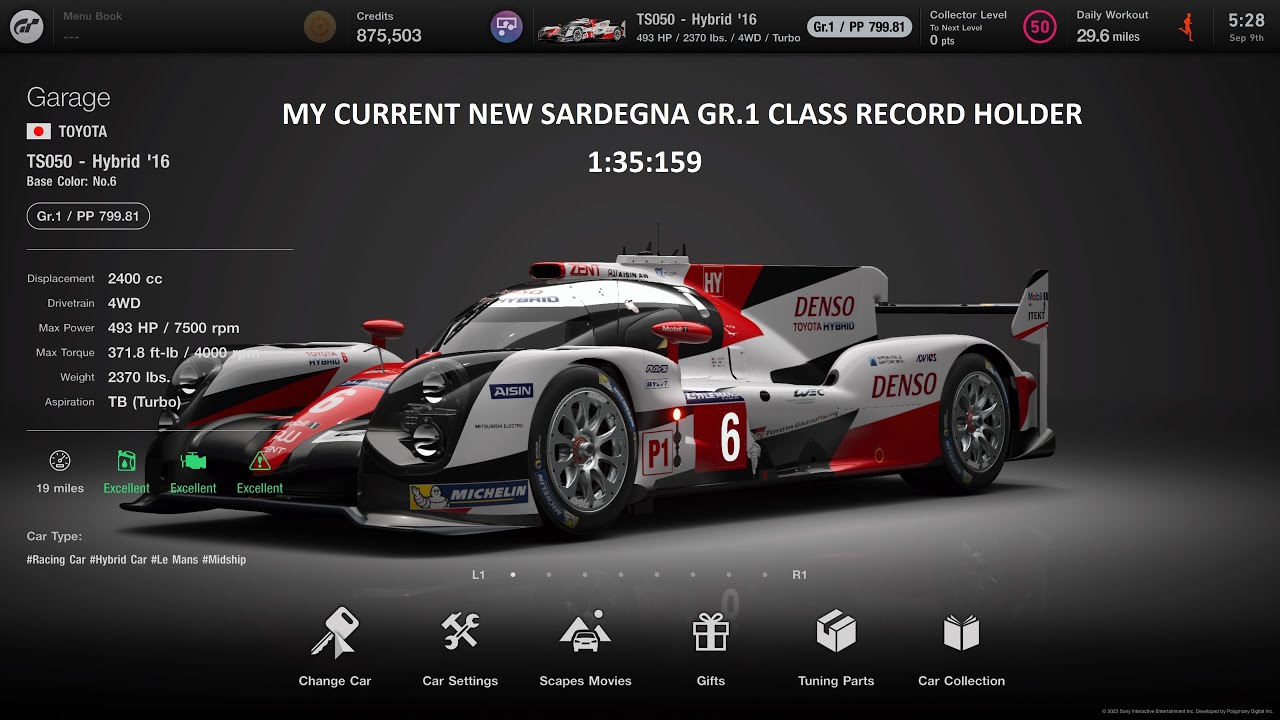Open the Gifts box icon
This screenshot has height=720, width=1280.
[711, 633]
